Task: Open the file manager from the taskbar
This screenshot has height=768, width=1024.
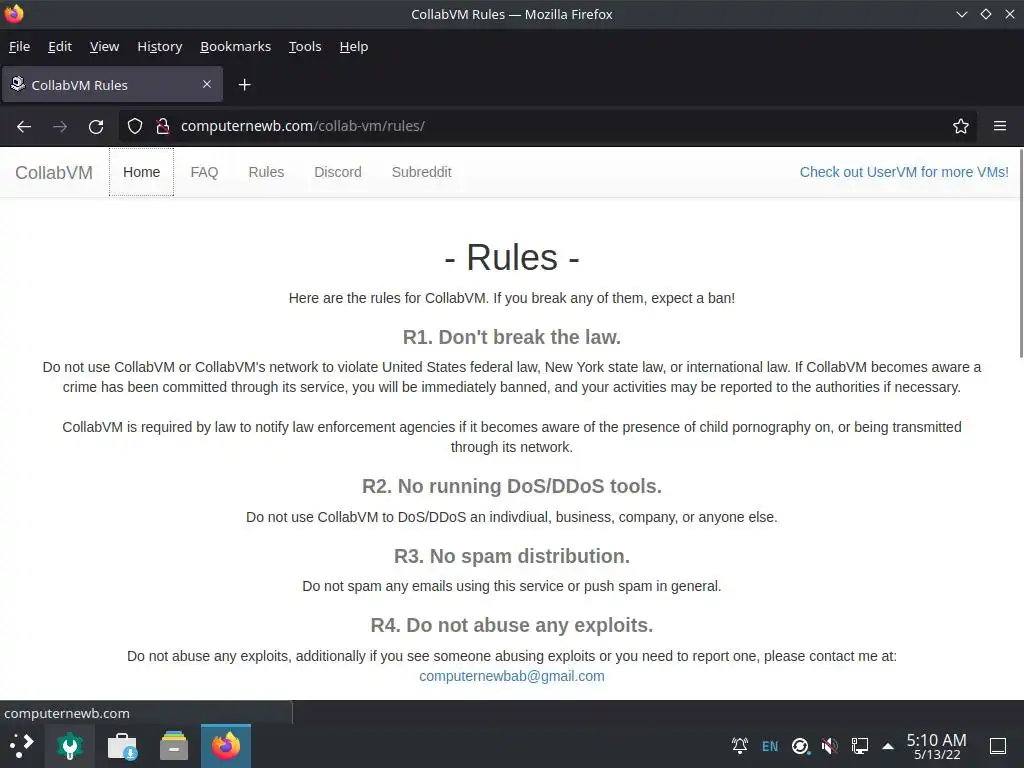Action: coord(174,746)
